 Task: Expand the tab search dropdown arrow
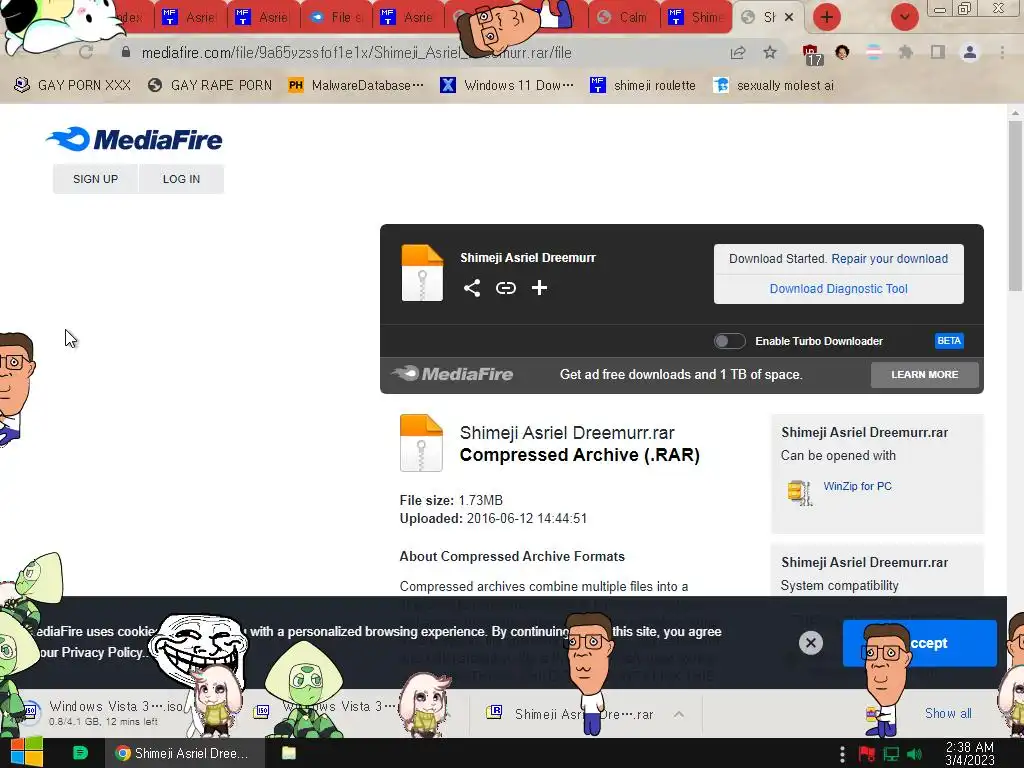(x=904, y=17)
